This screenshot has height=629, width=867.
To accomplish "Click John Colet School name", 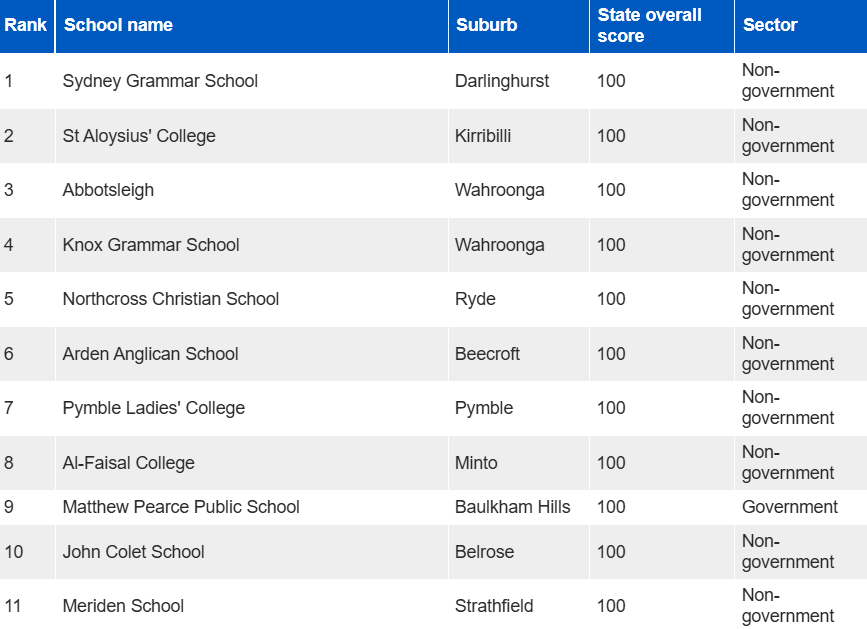I will (133, 552).
